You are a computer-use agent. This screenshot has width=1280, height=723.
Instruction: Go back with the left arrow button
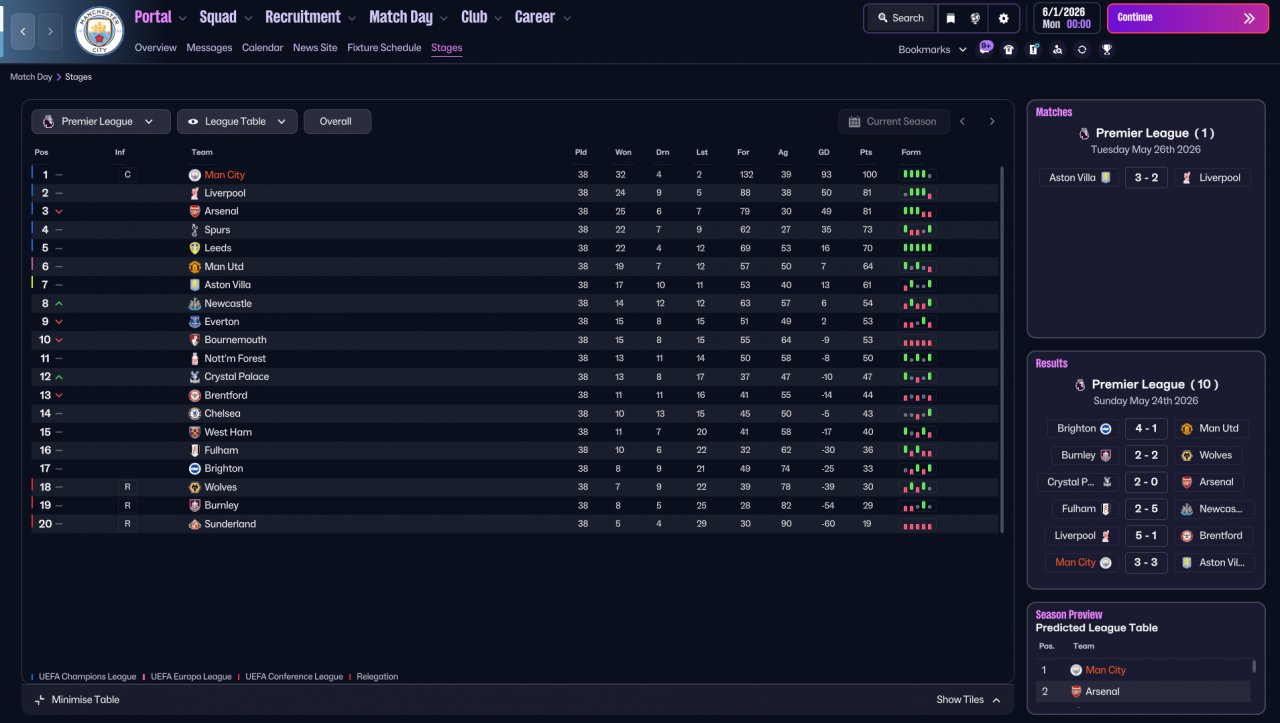point(23,31)
